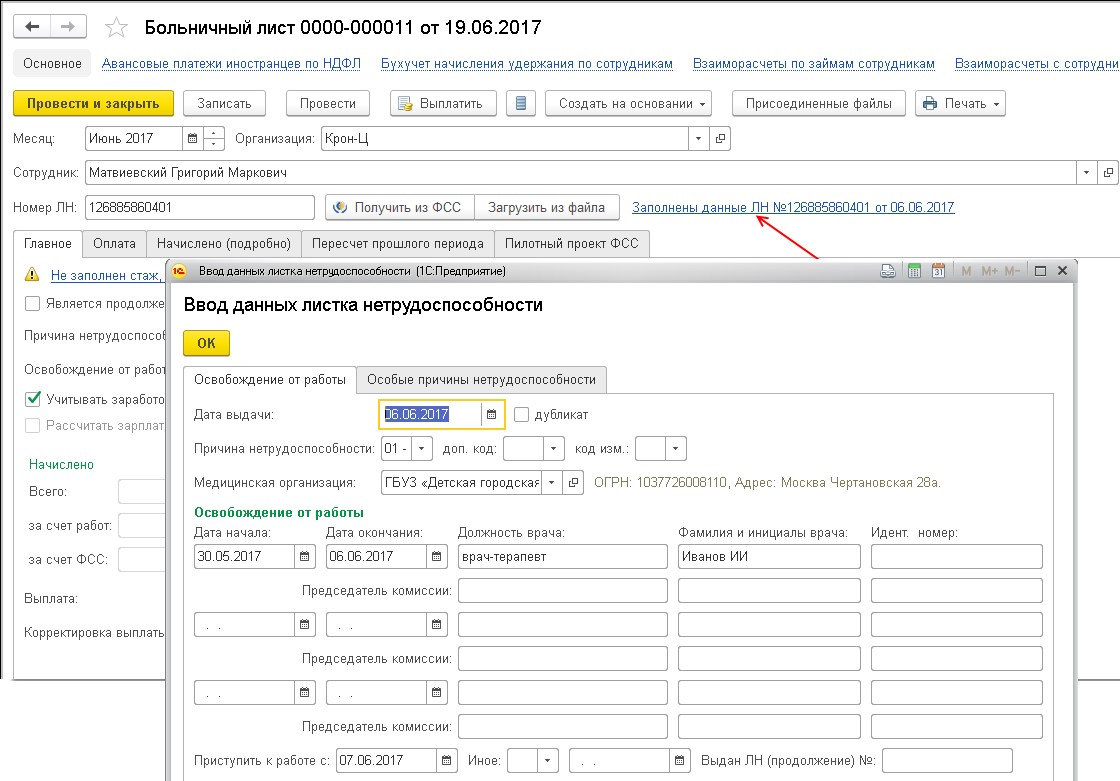Toggle the Является продолжением checkbox
Image resolution: width=1120 pixels, height=781 pixels.
[x=33, y=304]
